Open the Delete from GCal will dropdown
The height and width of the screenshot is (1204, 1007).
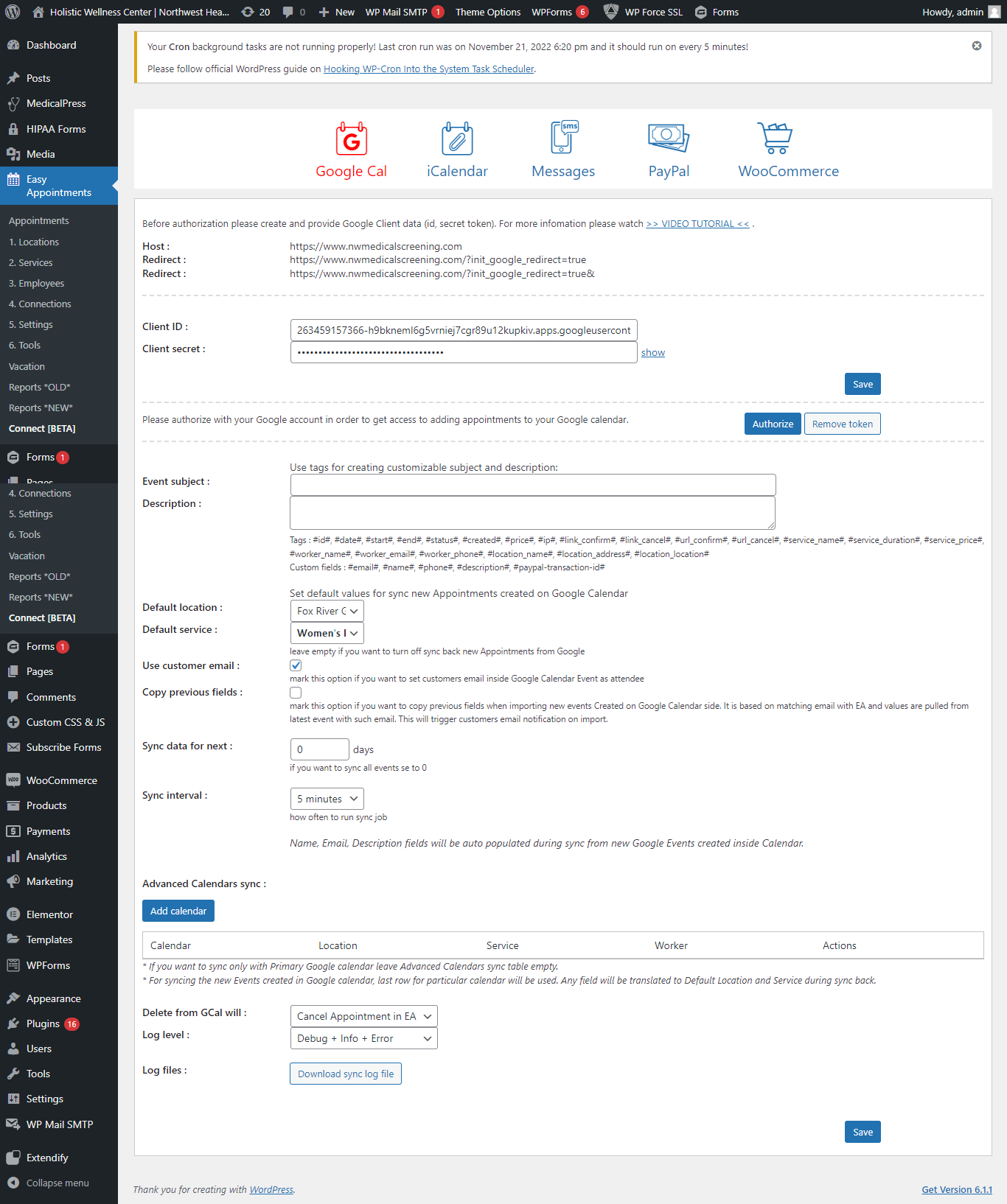pos(364,1016)
